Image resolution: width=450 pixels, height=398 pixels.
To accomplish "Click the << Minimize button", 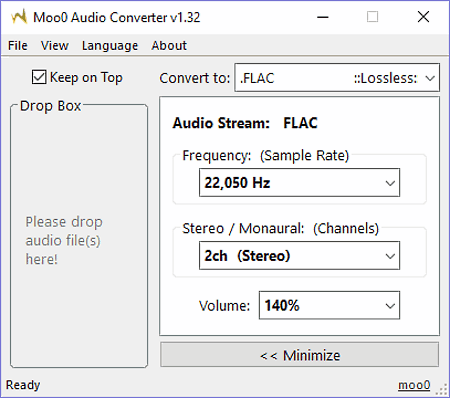I will click(299, 355).
